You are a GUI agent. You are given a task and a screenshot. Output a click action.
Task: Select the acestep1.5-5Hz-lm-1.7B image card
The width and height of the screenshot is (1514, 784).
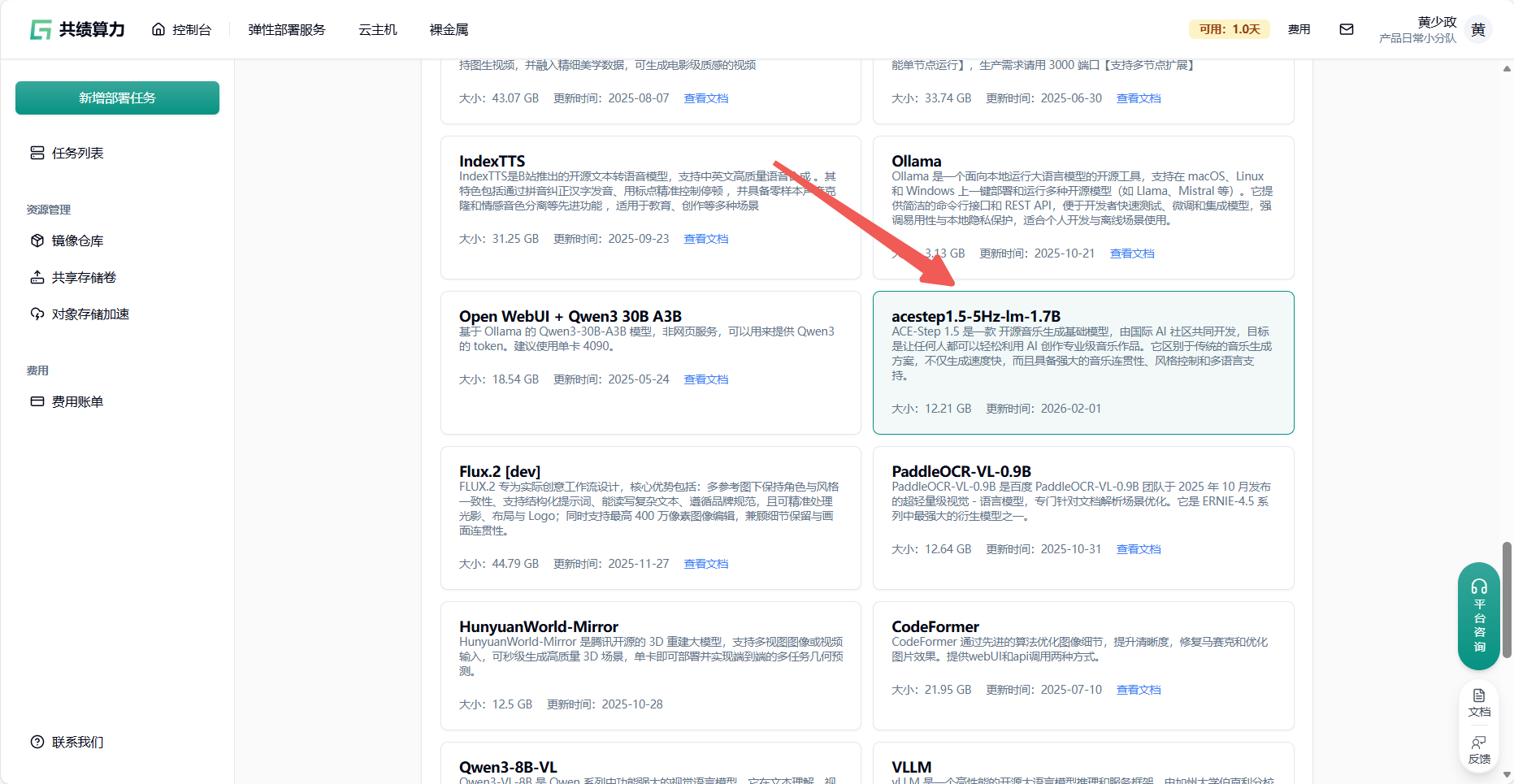(x=1082, y=362)
